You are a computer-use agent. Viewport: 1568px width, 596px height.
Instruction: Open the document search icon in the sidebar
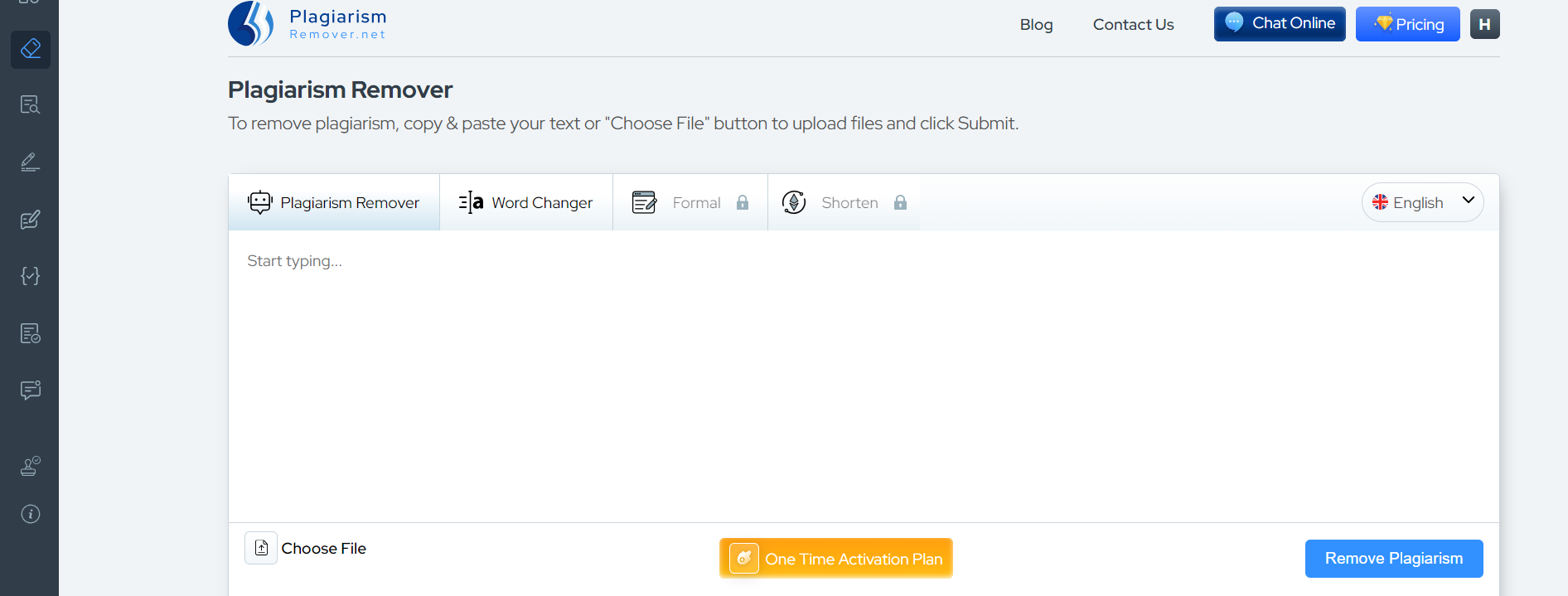[x=31, y=105]
